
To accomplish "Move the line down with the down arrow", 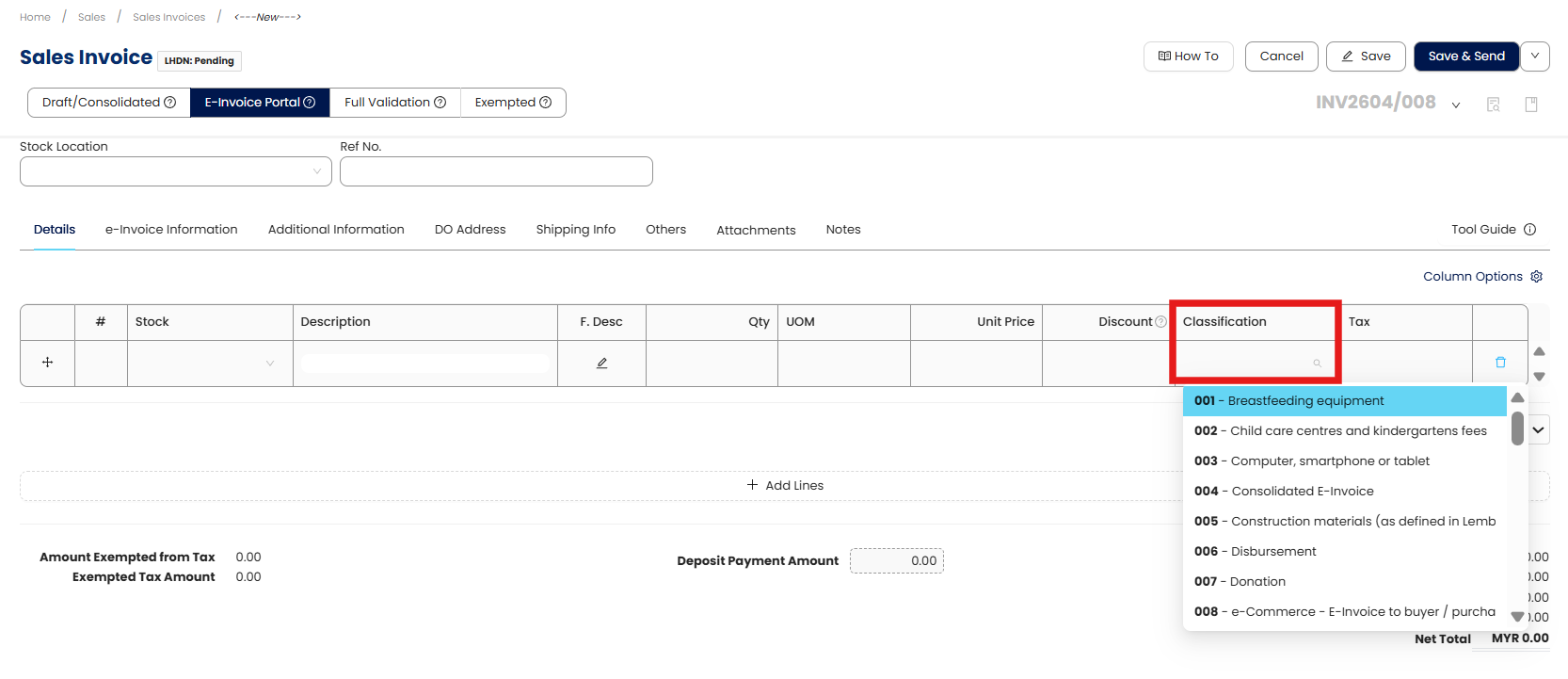I will tap(1539, 376).
